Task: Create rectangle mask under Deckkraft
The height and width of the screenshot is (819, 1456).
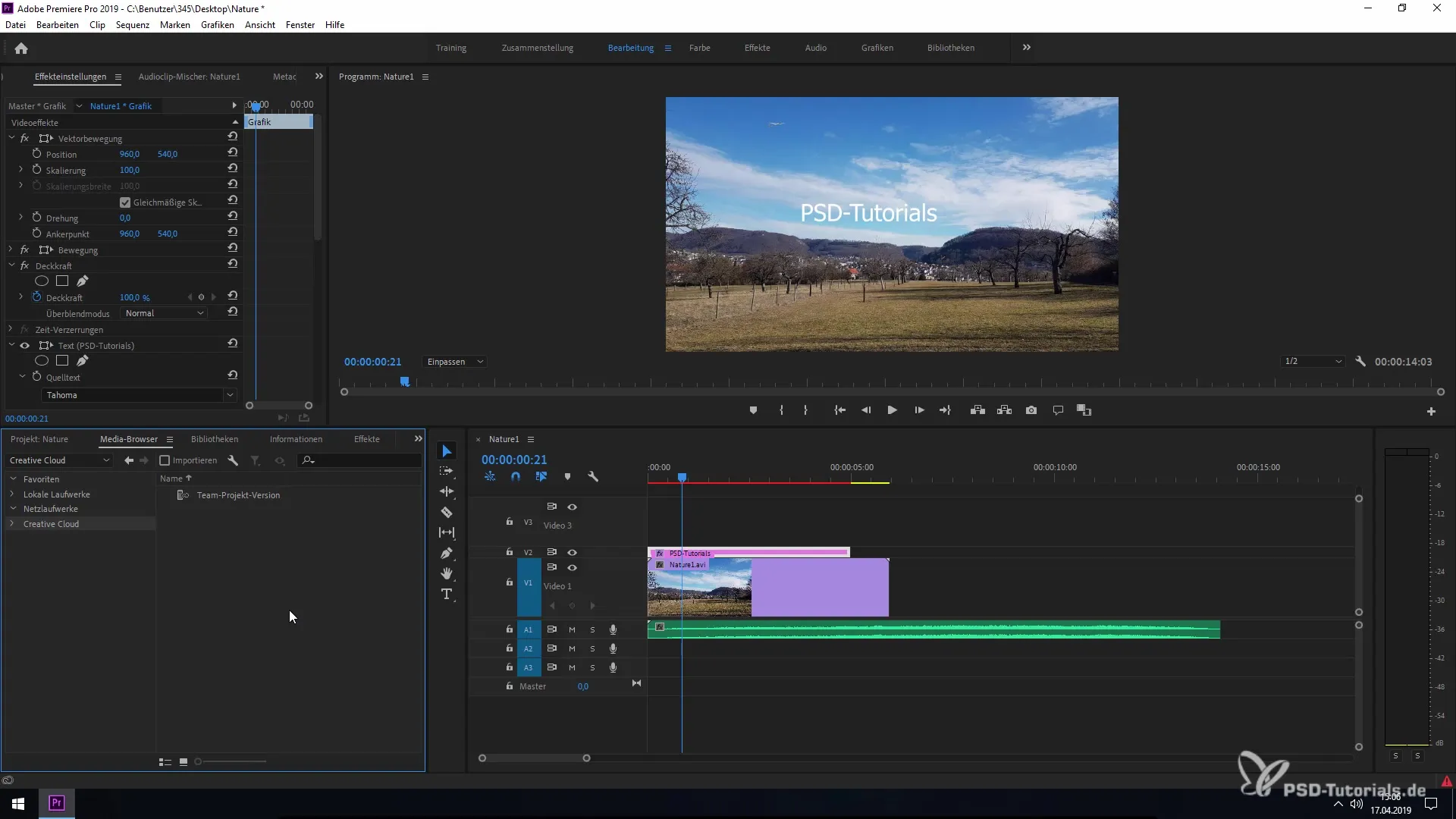Action: tap(62, 281)
